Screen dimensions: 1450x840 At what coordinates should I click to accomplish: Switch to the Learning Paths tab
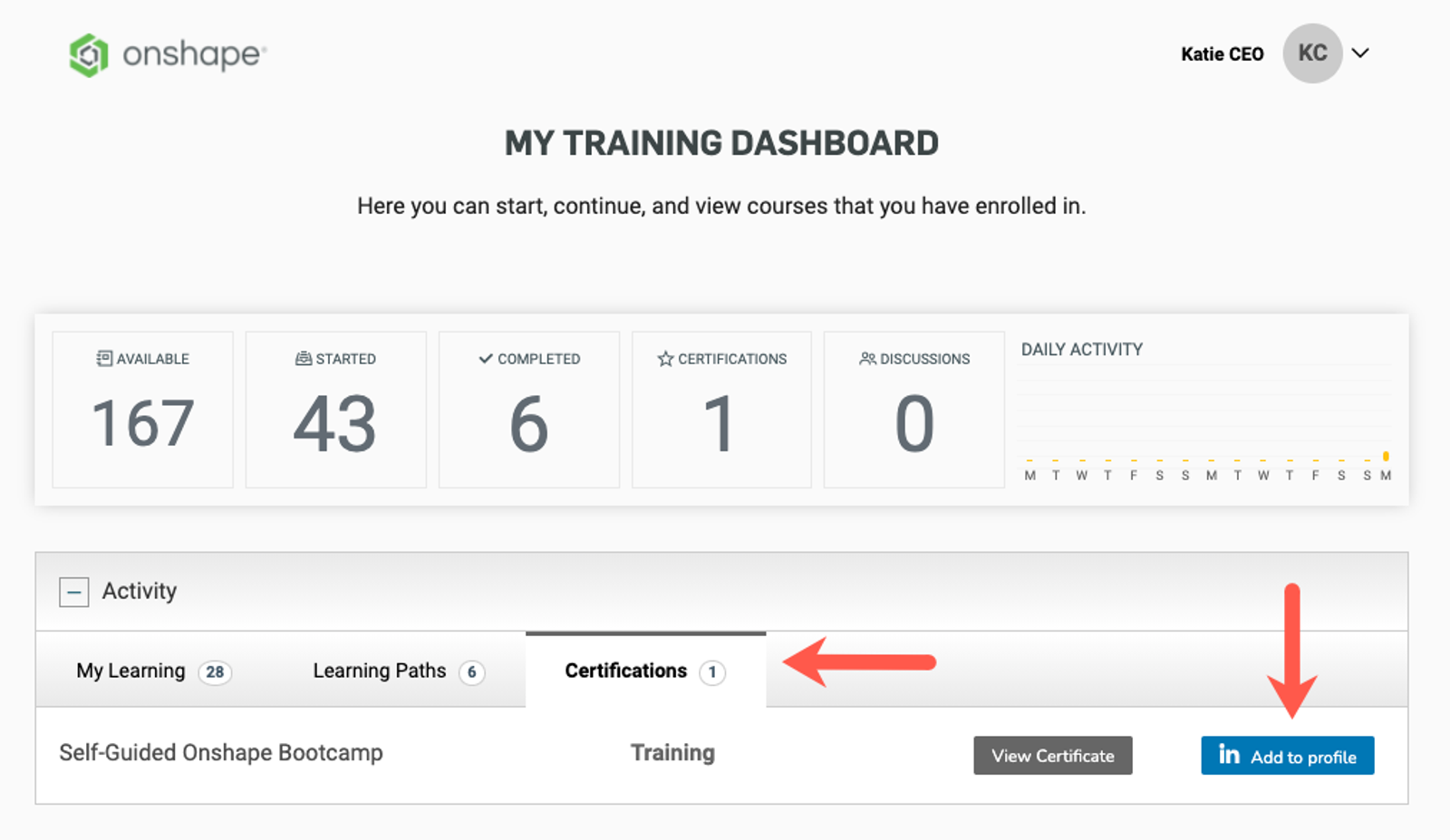[x=380, y=671]
